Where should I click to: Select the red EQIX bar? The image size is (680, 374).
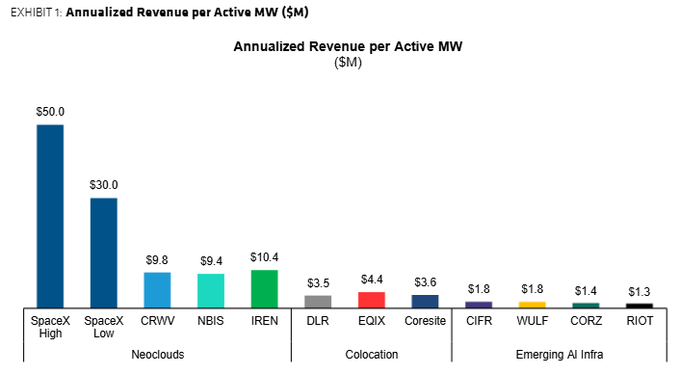tap(372, 300)
